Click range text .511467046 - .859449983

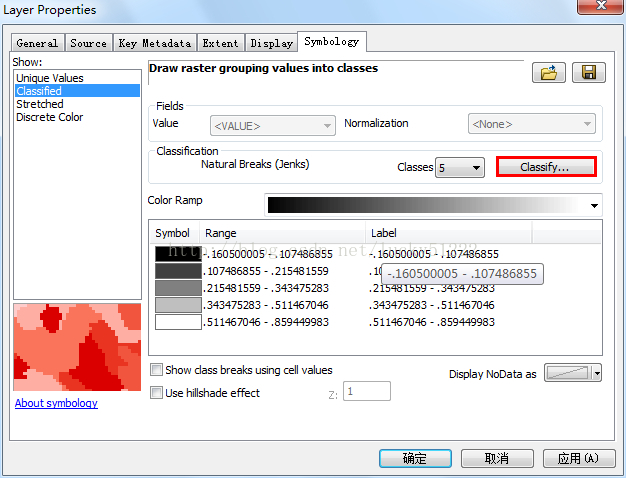(x=266, y=322)
